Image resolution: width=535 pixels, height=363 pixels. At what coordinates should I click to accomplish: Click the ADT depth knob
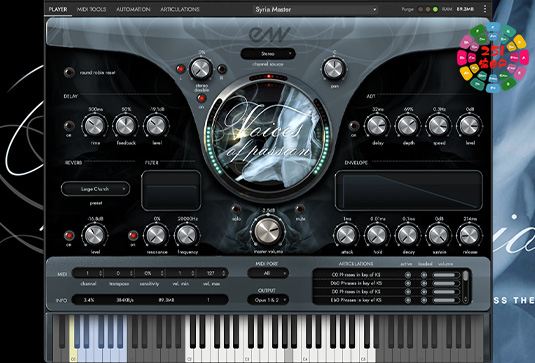point(408,126)
